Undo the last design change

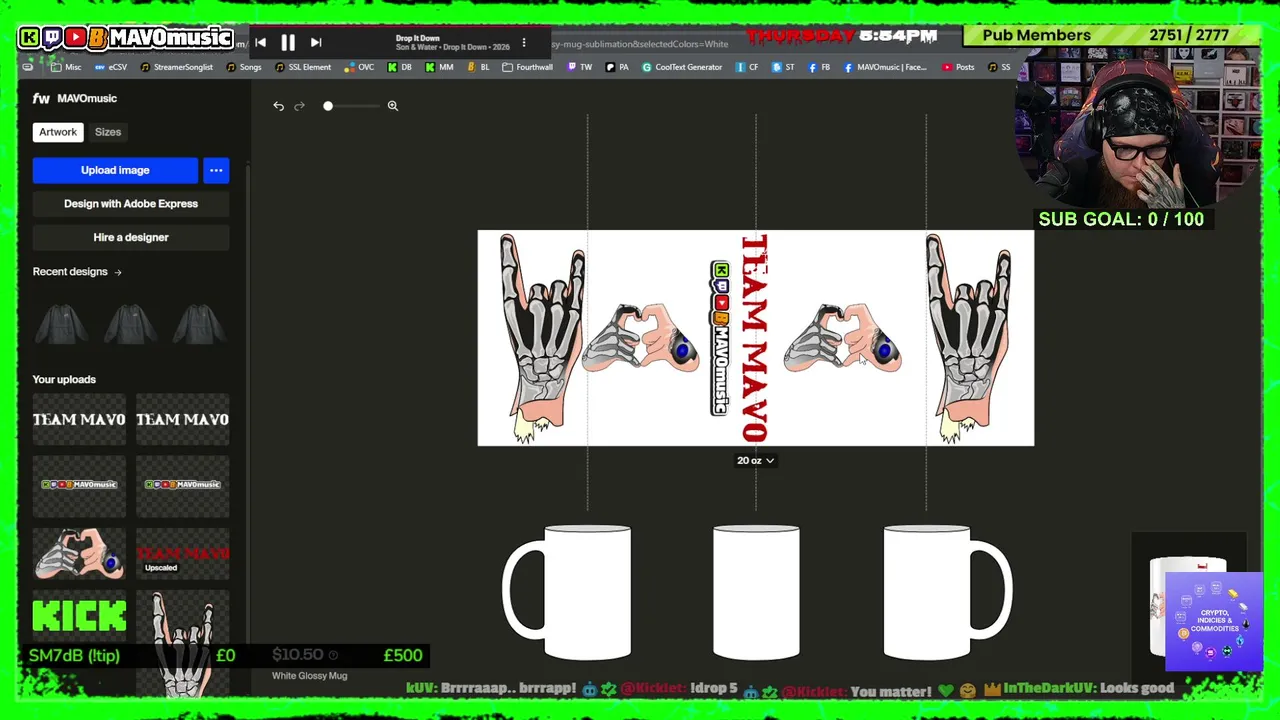pos(279,106)
